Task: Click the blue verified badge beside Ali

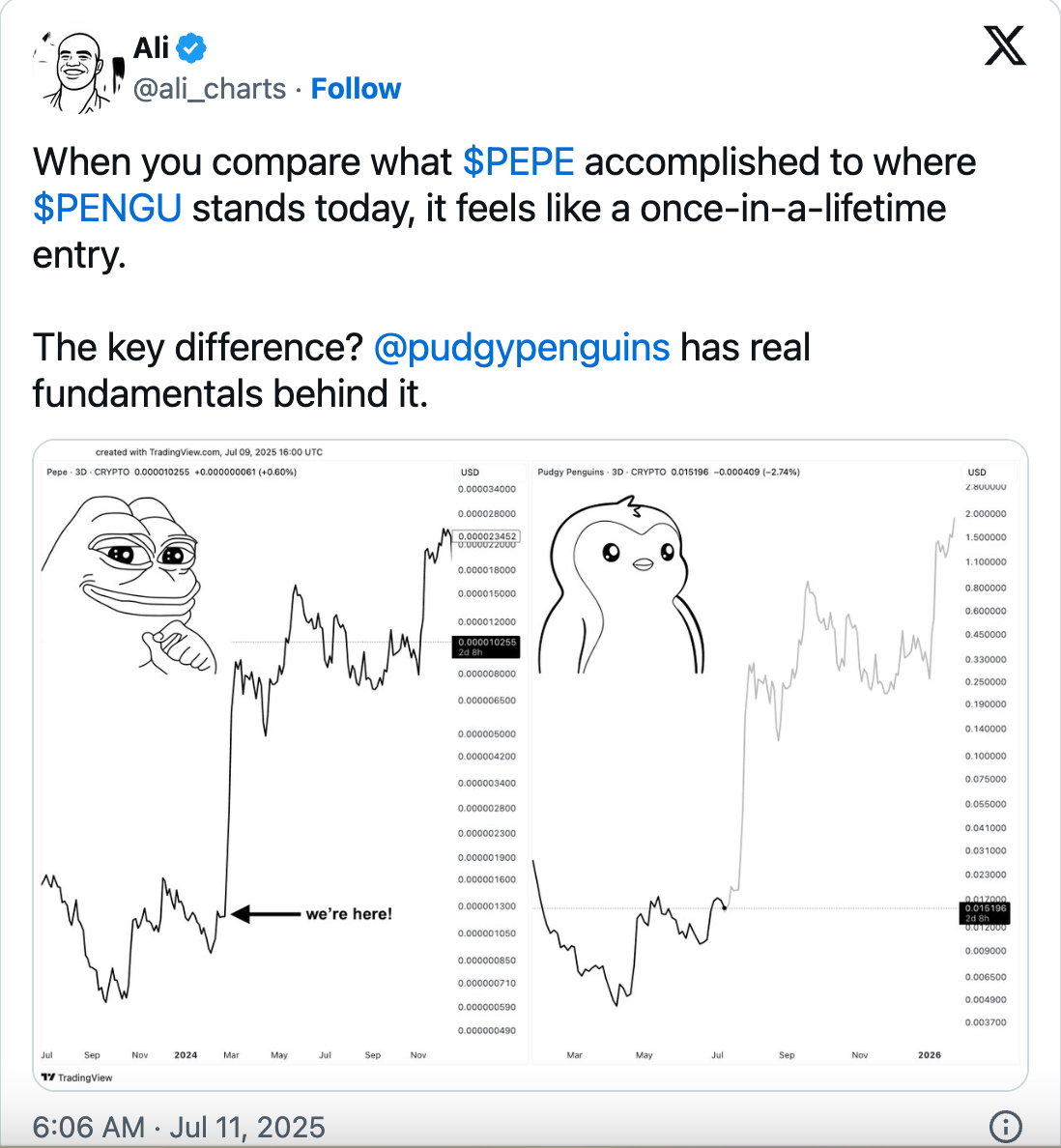Action: click(x=191, y=47)
